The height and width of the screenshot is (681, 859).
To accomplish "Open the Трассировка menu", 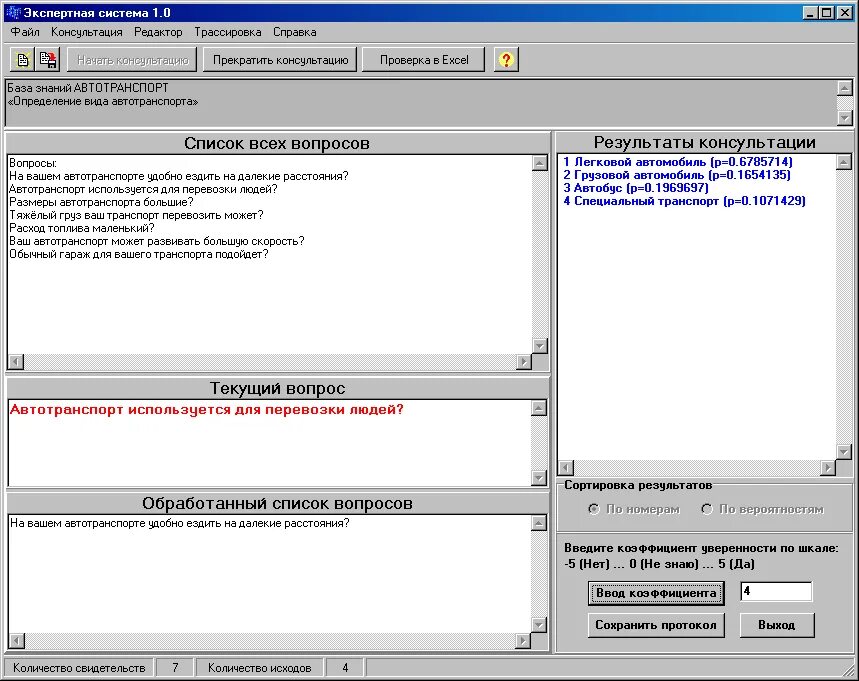I will click(x=228, y=32).
